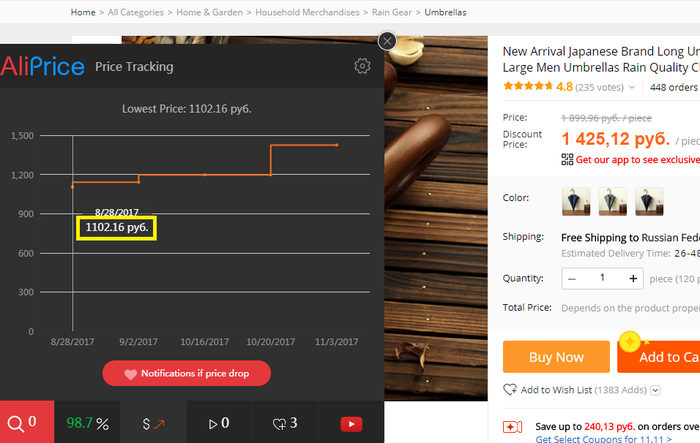Expand the Add to Wish List dropdown arrow

point(655,390)
